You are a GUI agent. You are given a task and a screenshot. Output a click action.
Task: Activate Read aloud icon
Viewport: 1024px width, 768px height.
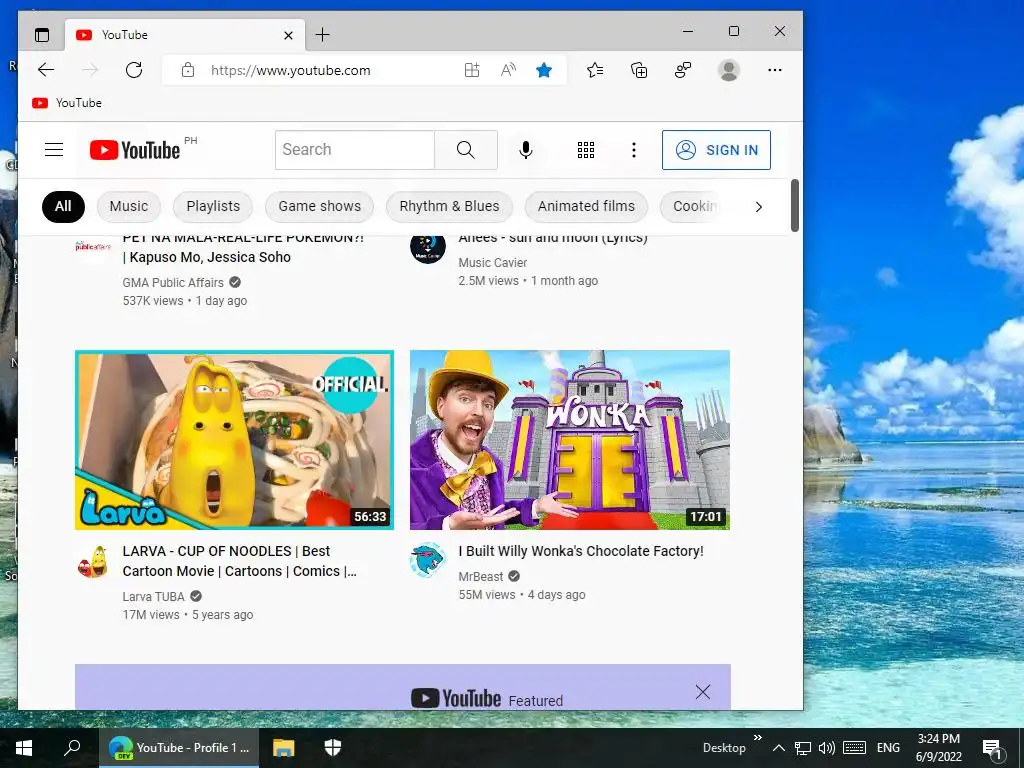point(508,70)
